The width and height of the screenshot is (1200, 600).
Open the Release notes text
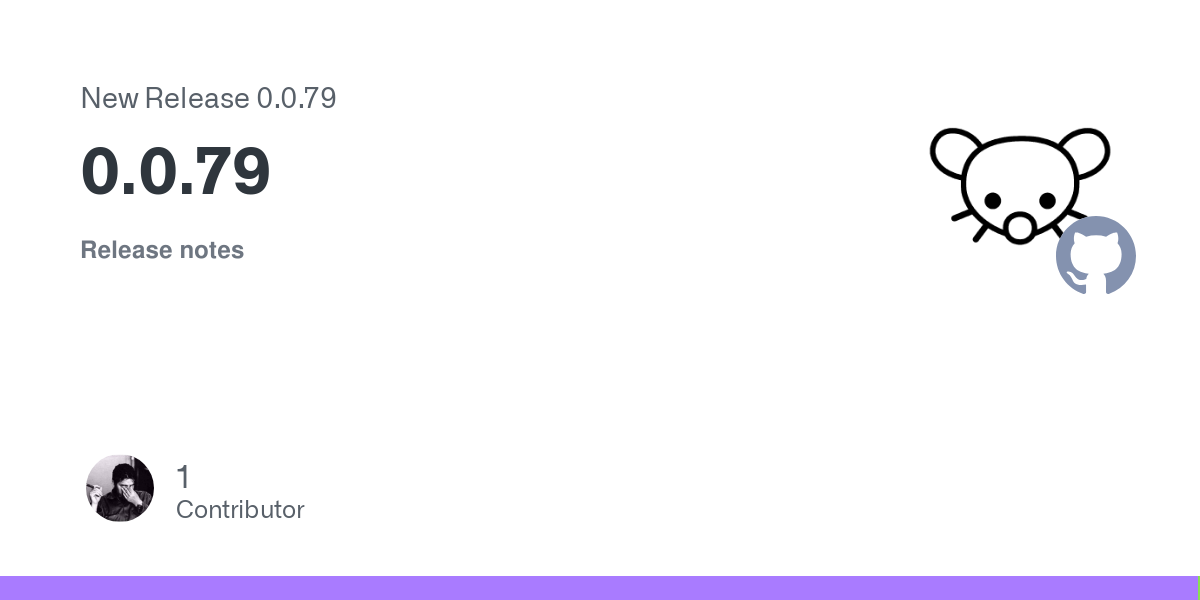[162, 250]
